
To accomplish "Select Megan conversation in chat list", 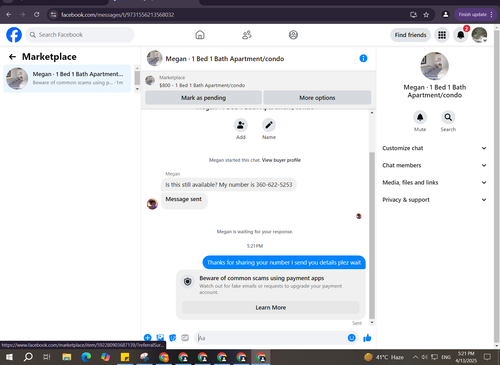I will pos(67,78).
